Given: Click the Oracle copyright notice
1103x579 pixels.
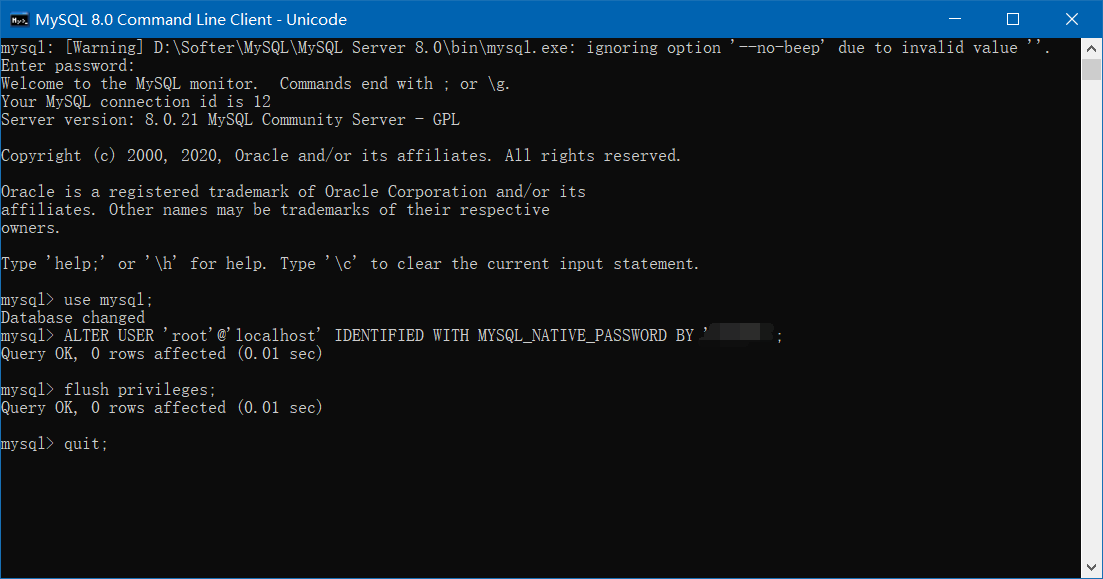Looking at the screenshot, I should [x=340, y=155].
